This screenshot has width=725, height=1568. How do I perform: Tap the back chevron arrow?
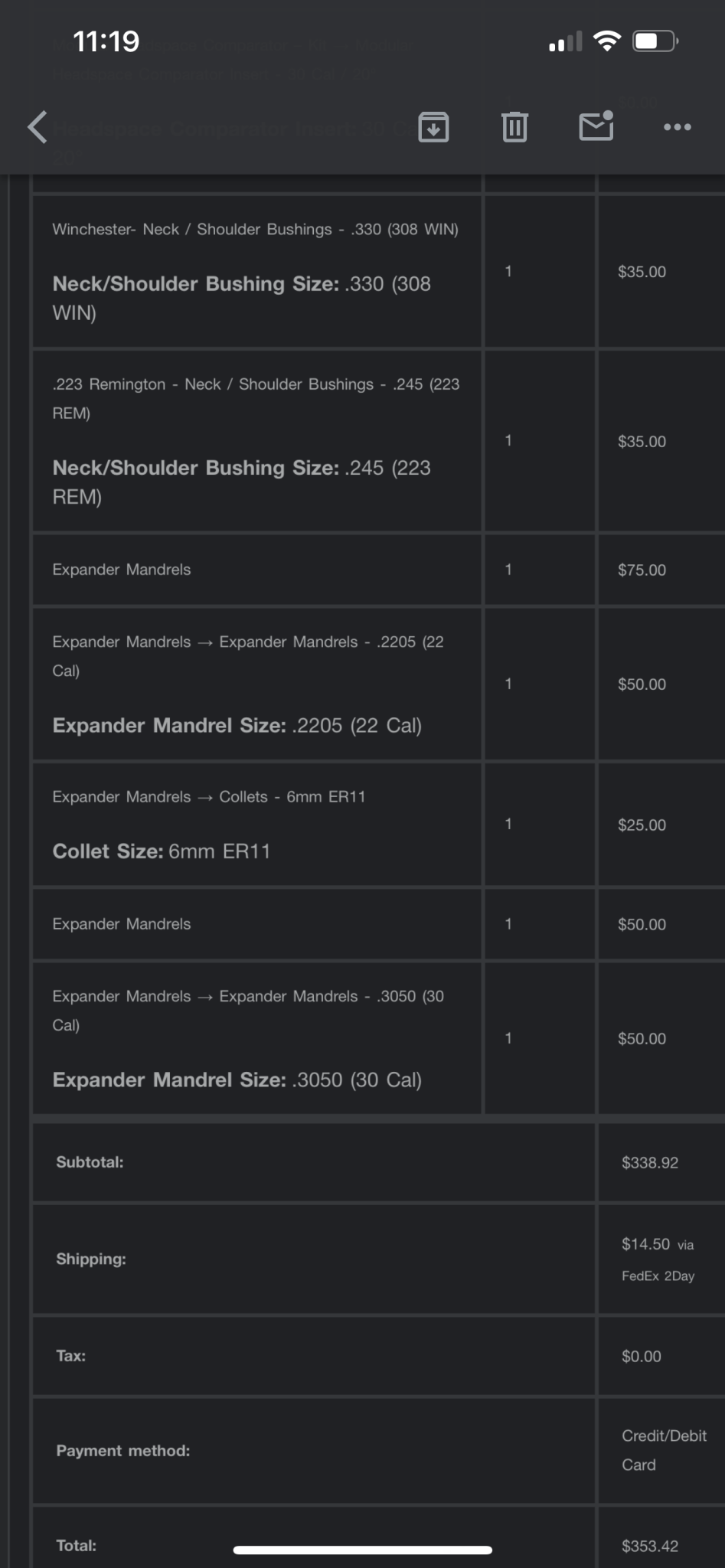[x=38, y=127]
